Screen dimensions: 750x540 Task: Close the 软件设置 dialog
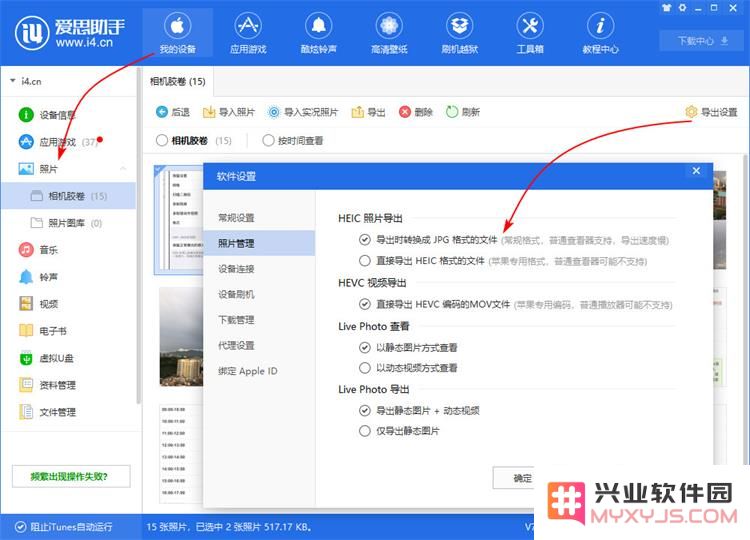click(696, 171)
